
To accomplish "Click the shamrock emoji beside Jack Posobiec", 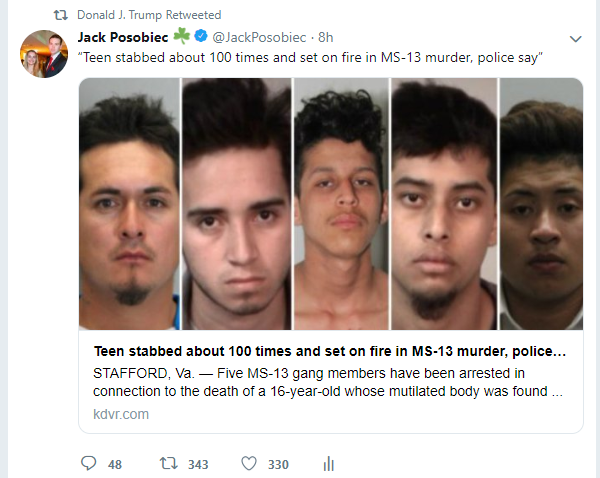I will tap(181, 36).
